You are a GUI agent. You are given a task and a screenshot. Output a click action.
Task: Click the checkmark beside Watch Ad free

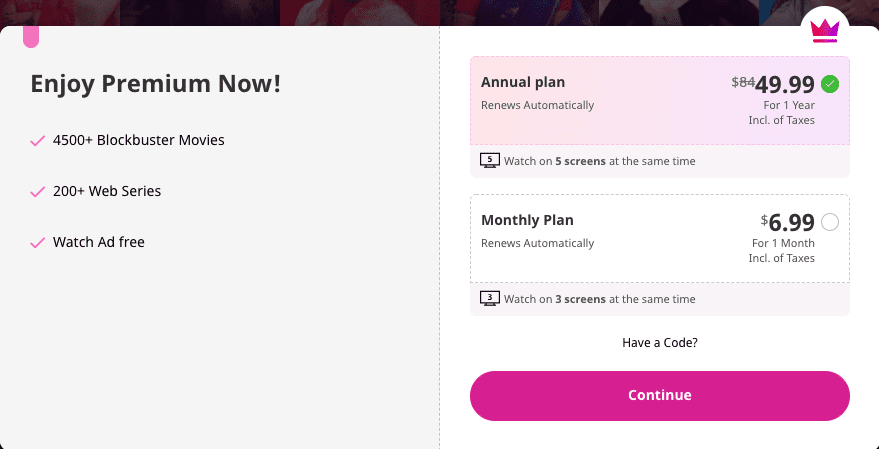point(38,243)
